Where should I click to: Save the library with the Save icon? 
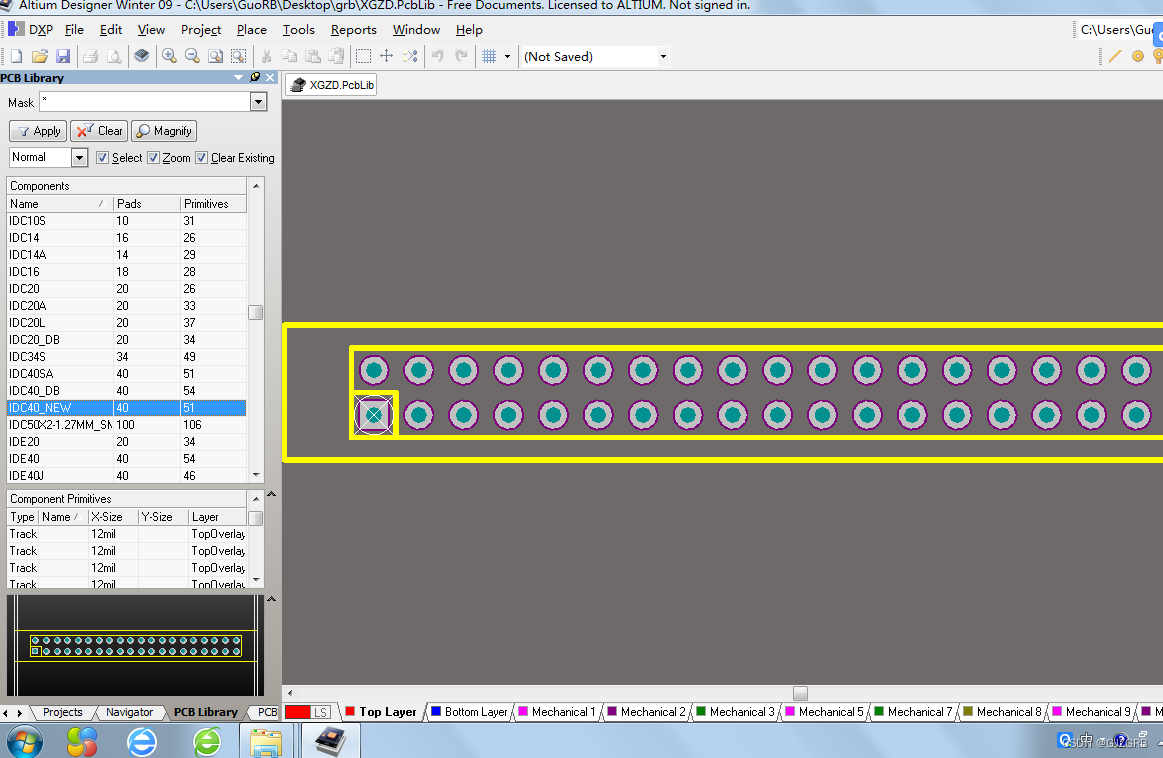63,56
